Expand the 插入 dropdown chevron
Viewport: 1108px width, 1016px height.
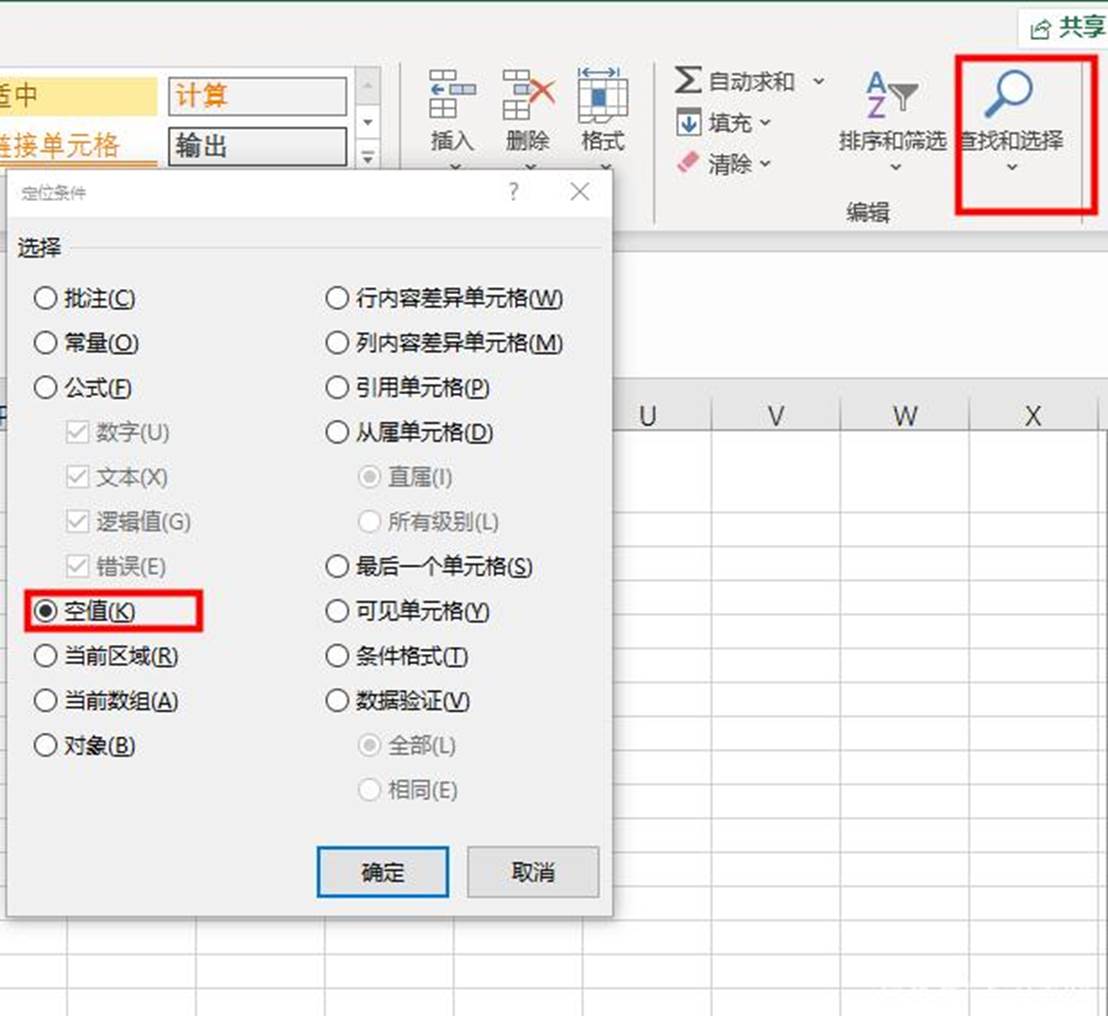[x=455, y=167]
